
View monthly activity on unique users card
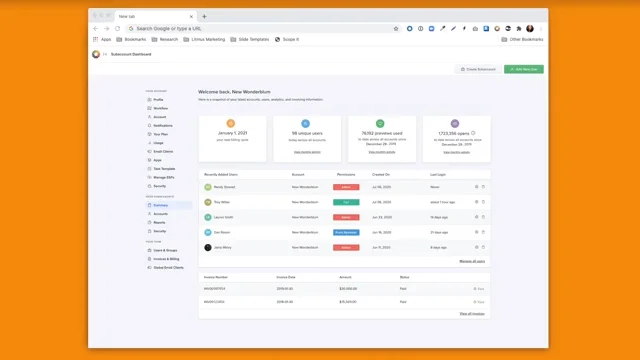click(307, 152)
